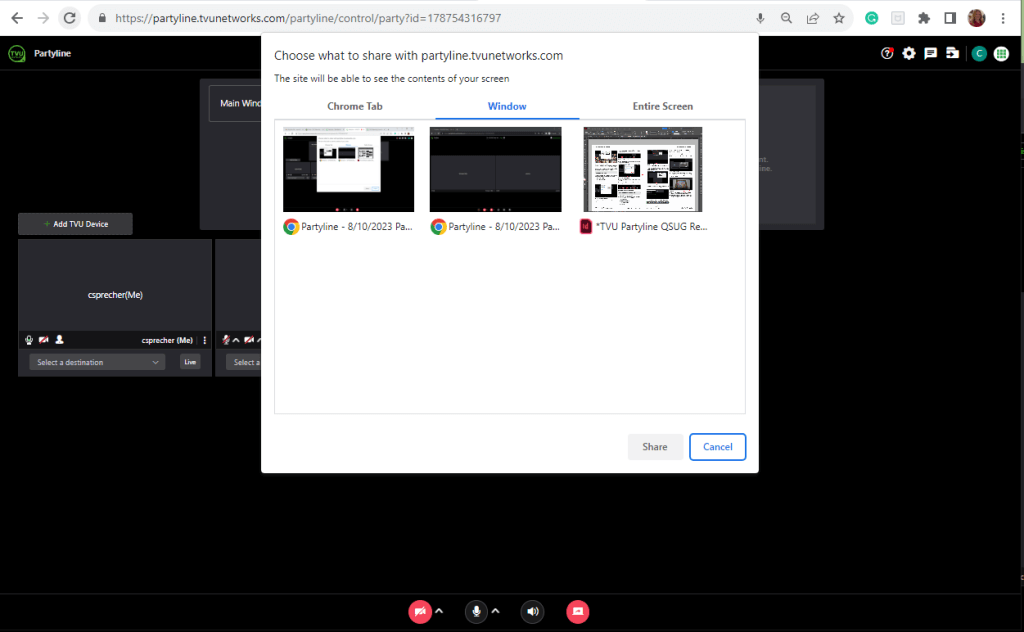Screen dimensions: 1024x632
Task: Go back with browser back arrow
Action: click(x=17, y=18)
